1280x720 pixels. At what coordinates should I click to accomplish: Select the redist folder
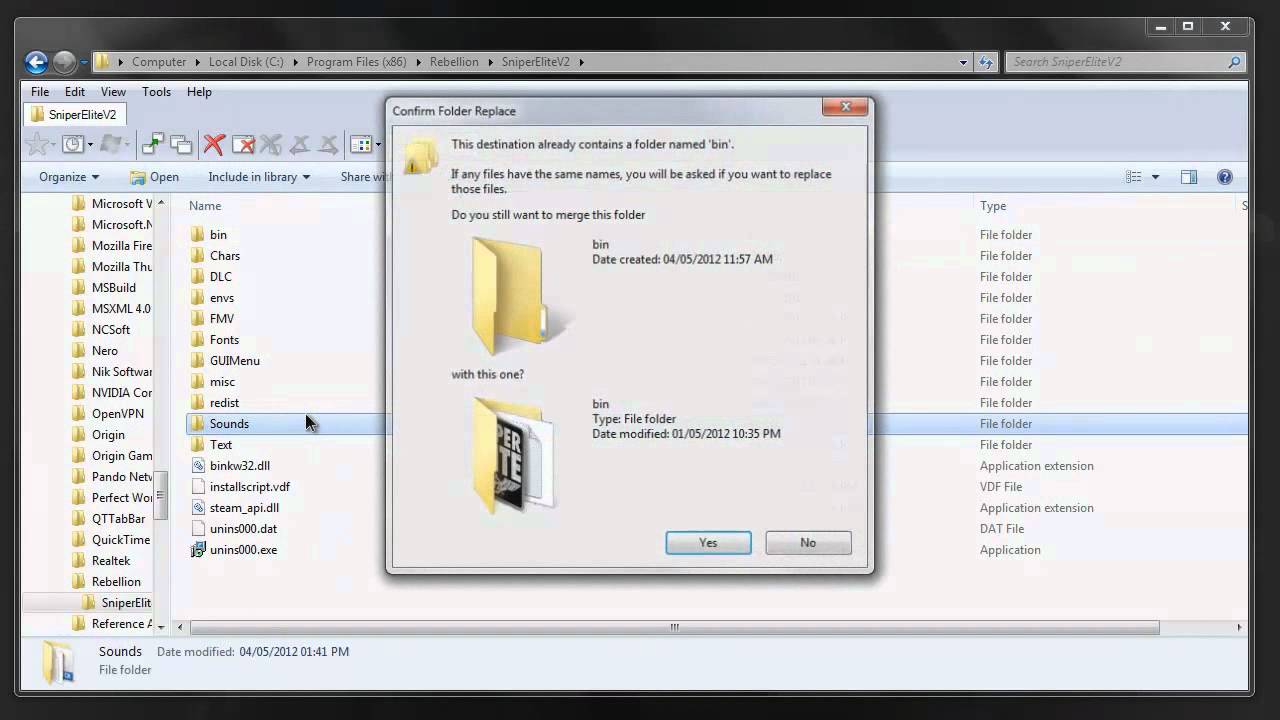(x=224, y=402)
